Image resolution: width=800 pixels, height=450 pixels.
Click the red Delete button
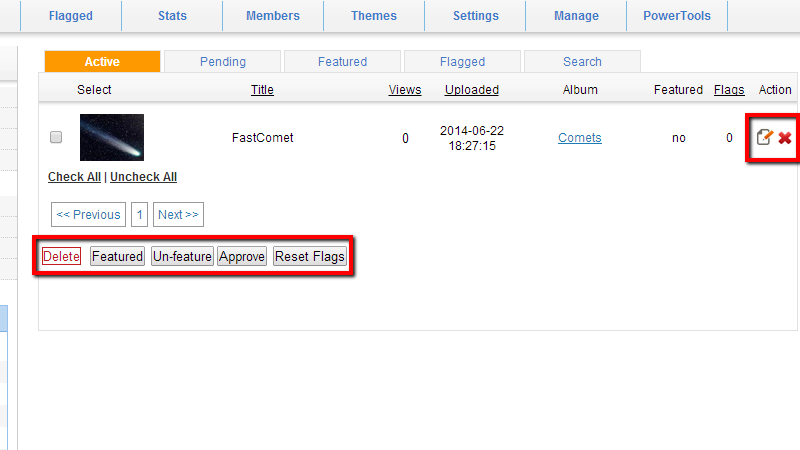(61, 256)
